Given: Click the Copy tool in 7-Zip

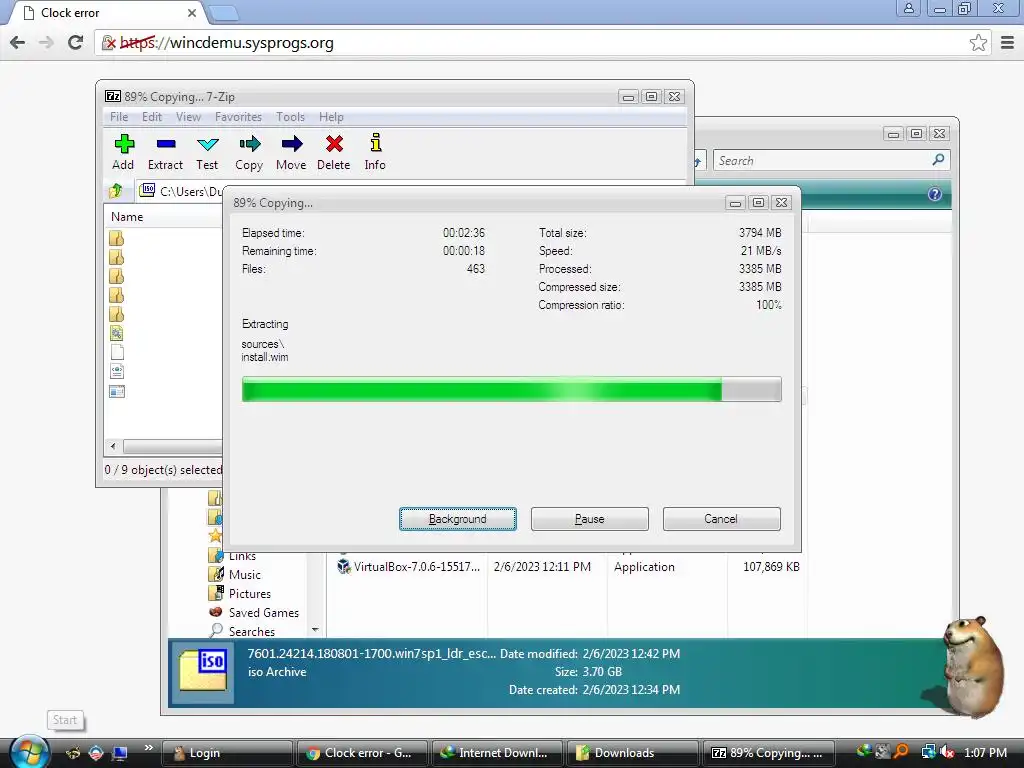Looking at the screenshot, I should (x=249, y=153).
